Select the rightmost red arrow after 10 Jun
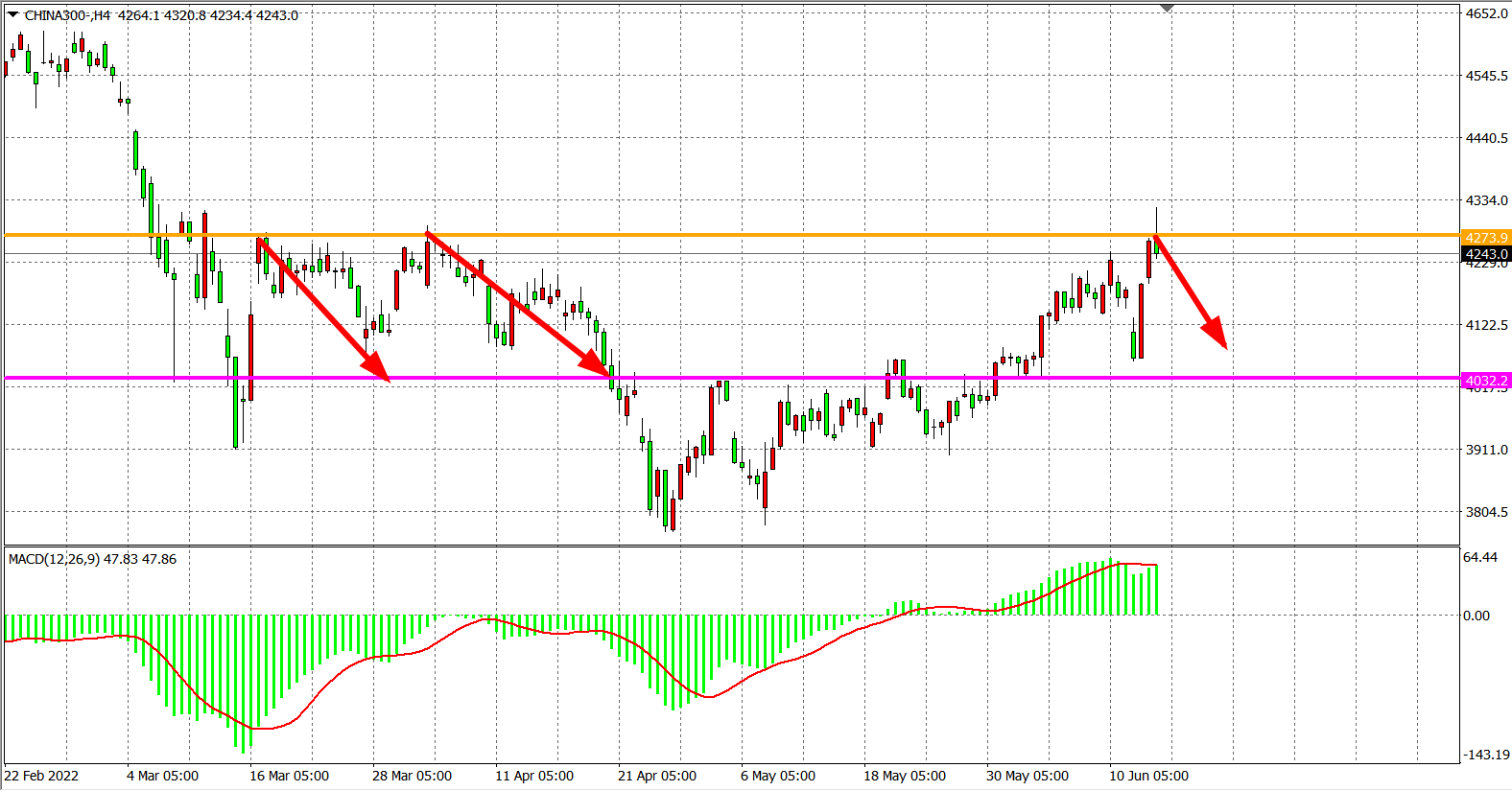The width and height of the screenshot is (1512, 791). 1191,291
